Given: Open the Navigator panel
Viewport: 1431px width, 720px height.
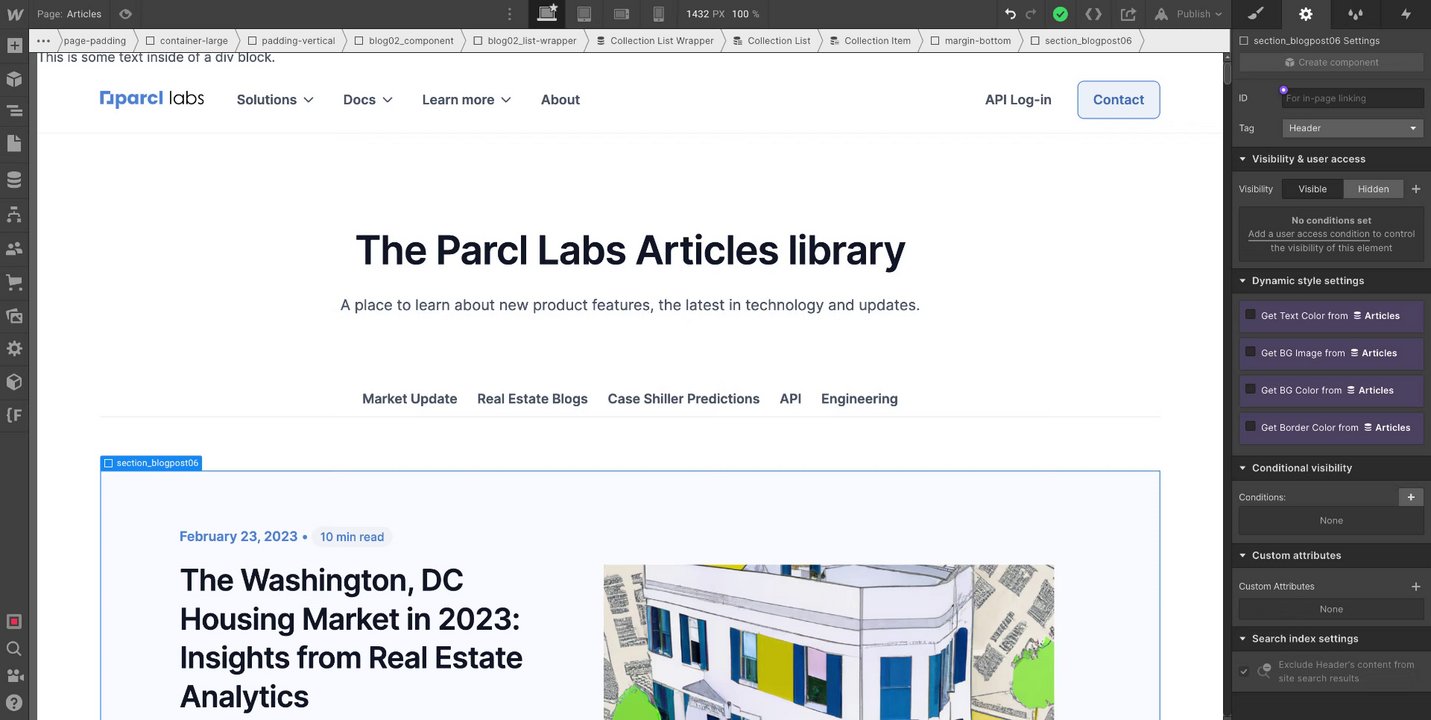Looking at the screenshot, I should pos(14,111).
